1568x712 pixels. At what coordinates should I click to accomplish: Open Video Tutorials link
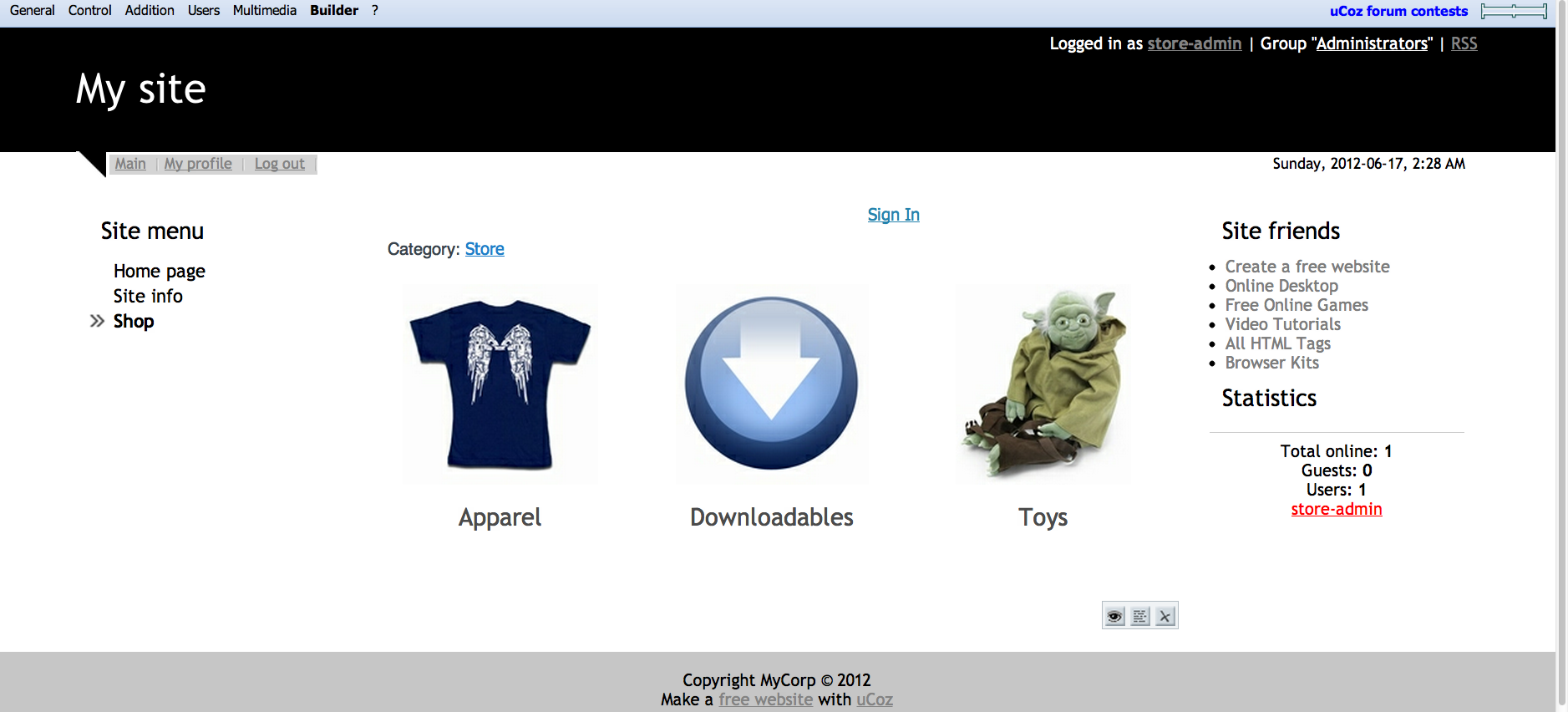tap(1282, 324)
